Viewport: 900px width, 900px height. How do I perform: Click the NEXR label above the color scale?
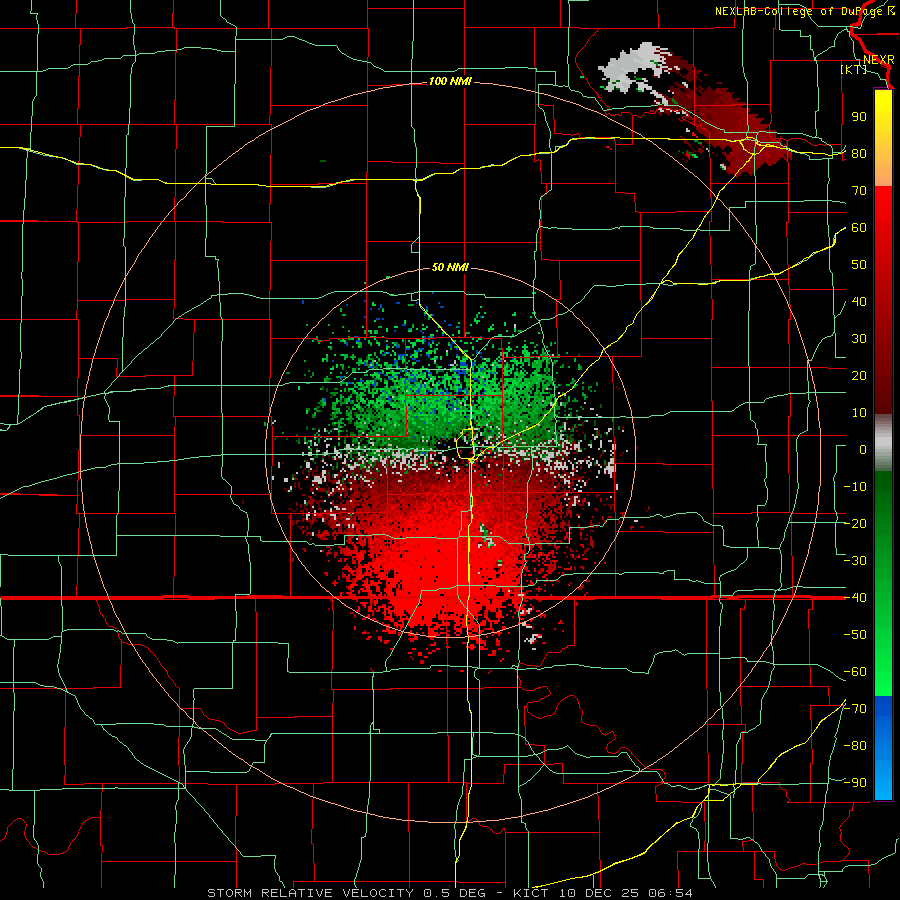(878, 60)
